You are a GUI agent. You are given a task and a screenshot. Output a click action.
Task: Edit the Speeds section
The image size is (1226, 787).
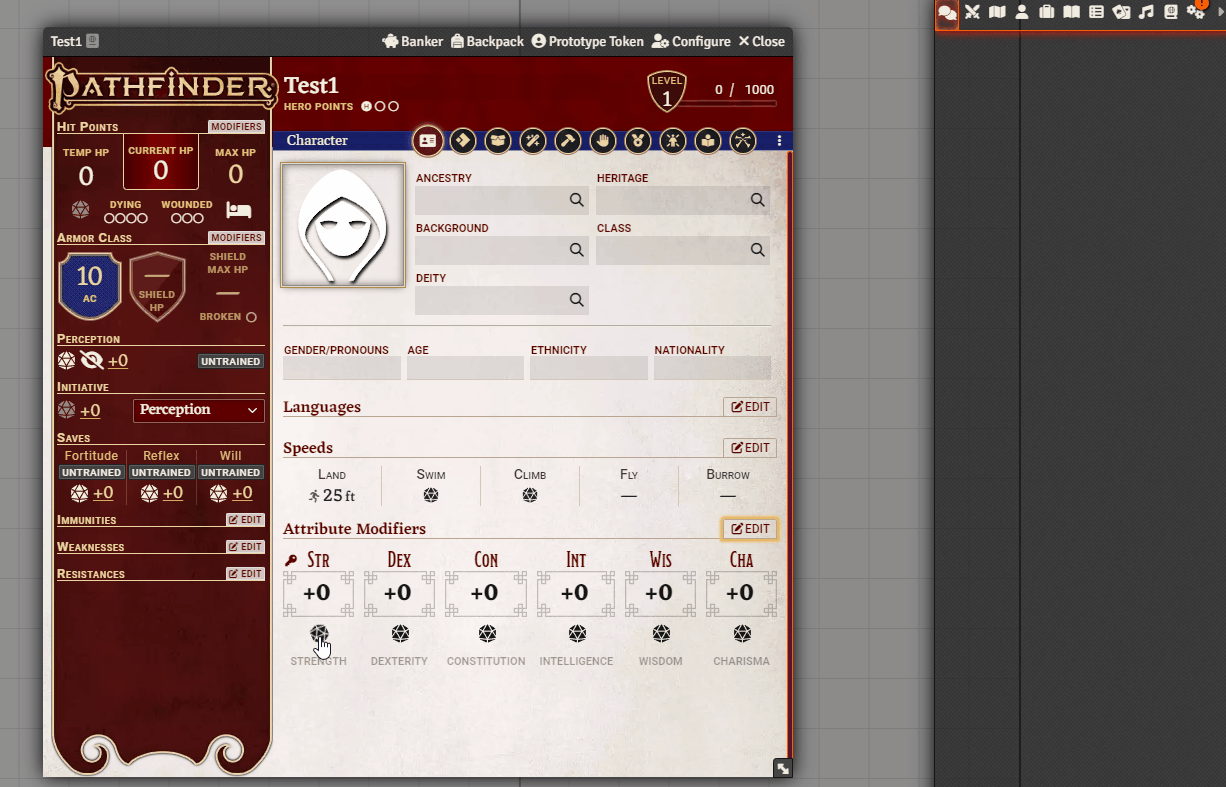pos(750,448)
